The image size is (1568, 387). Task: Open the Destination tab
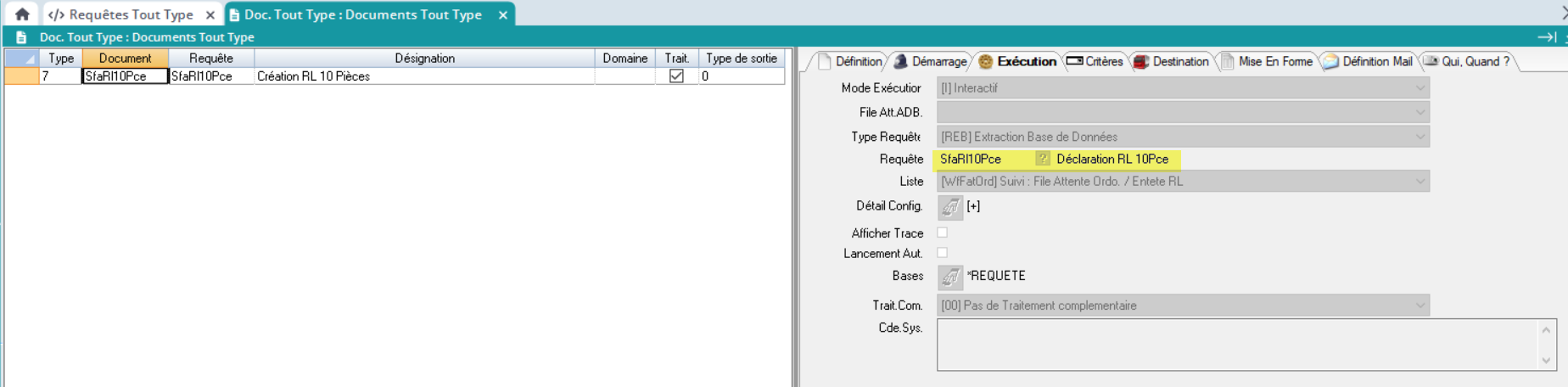1171,61
